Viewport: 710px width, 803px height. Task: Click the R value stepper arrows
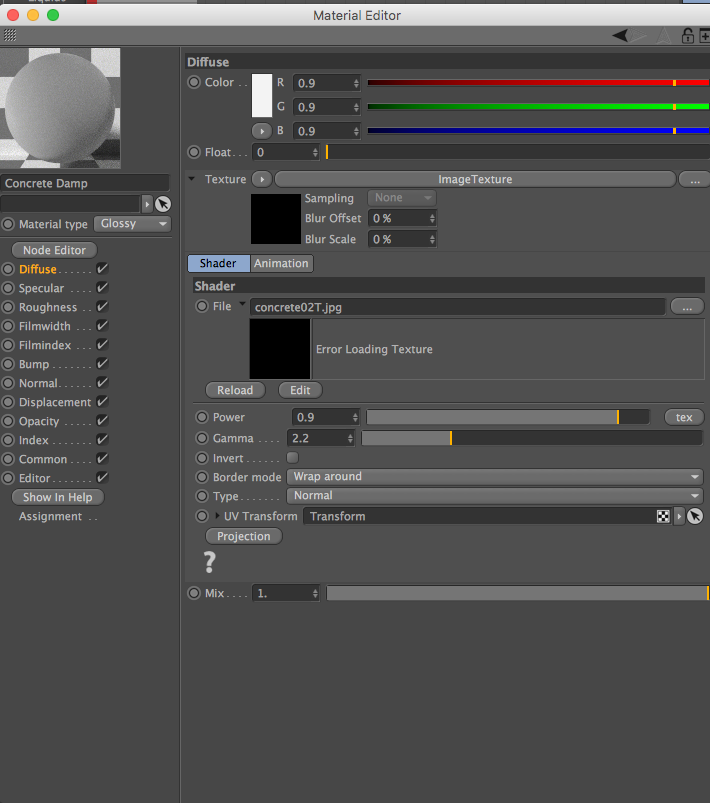pos(356,83)
